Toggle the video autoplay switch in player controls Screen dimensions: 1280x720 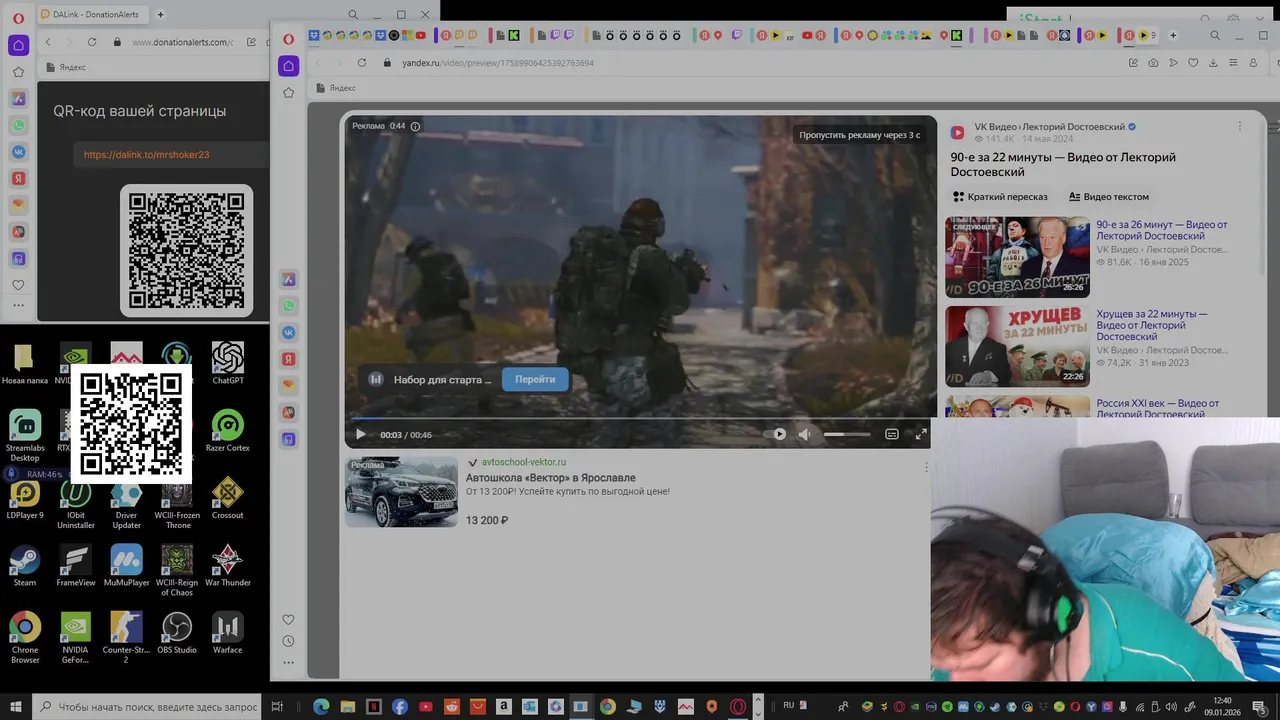pos(776,434)
